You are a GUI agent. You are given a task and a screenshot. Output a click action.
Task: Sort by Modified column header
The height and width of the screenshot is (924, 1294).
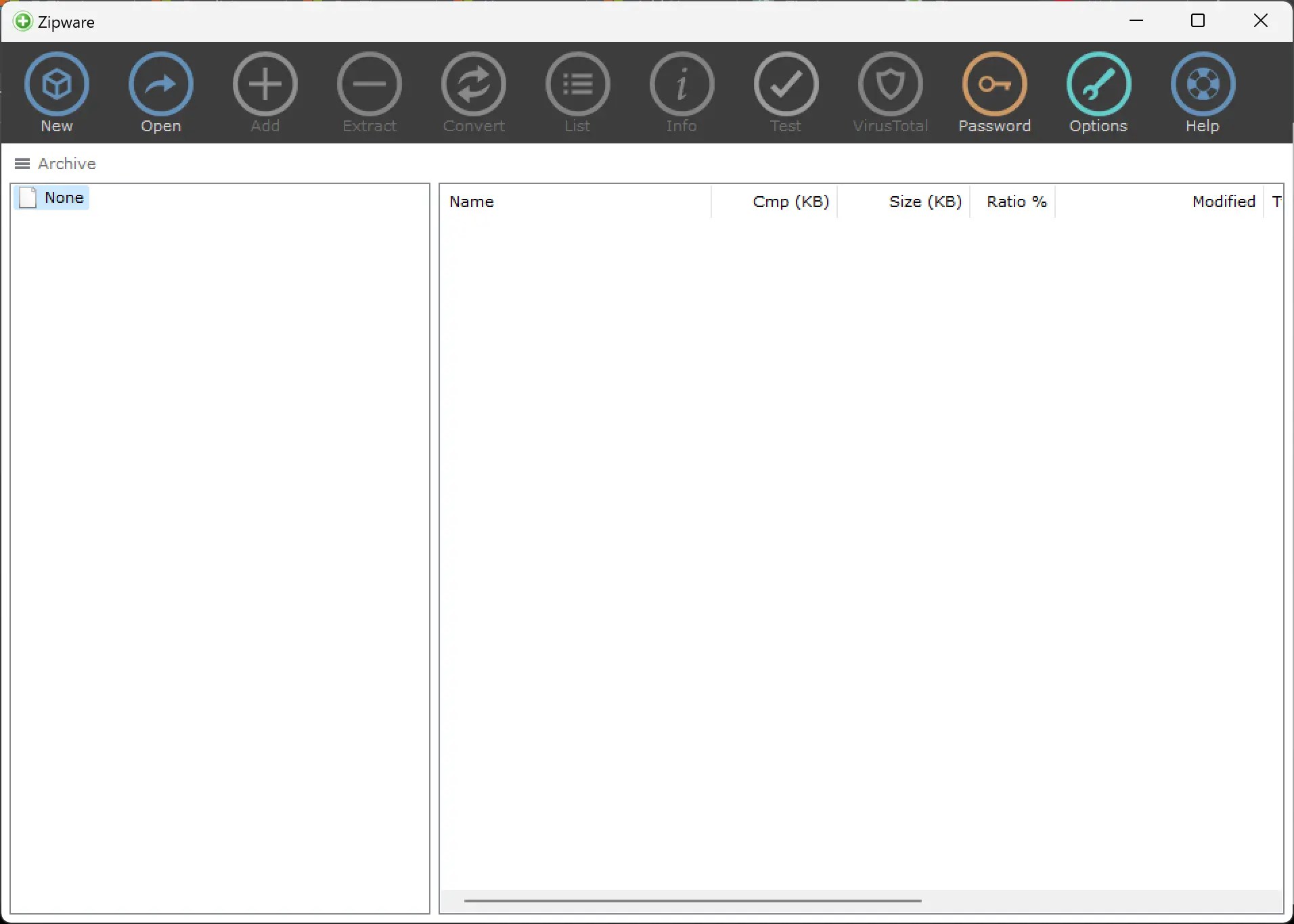pyautogui.click(x=1159, y=202)
